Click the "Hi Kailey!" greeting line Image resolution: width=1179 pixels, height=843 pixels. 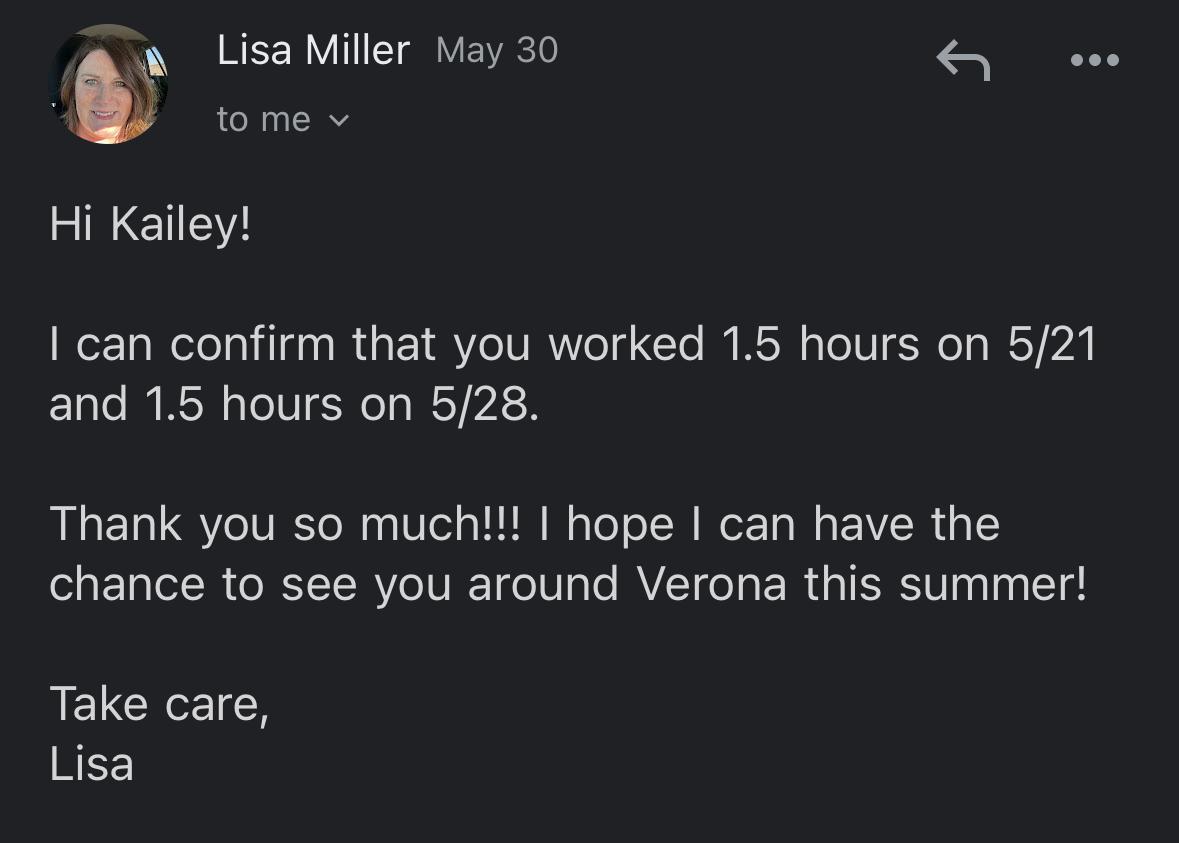[x=150, y=225]
